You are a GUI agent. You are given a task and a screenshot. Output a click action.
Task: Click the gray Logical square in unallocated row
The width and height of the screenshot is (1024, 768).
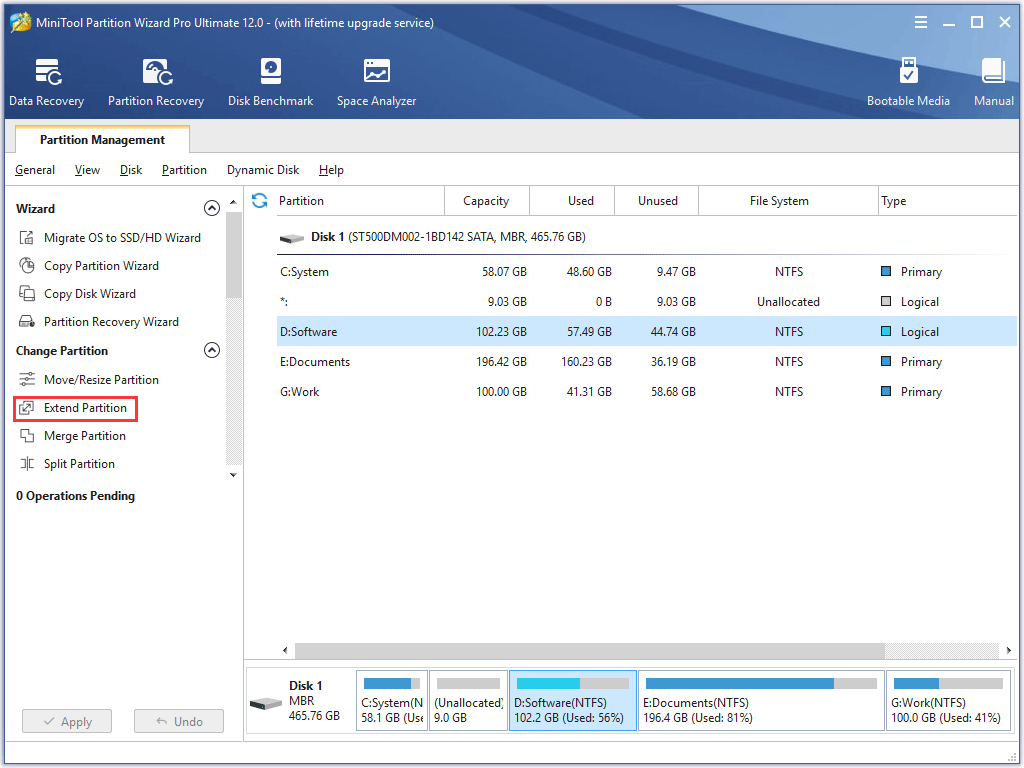tap(886, 301)
